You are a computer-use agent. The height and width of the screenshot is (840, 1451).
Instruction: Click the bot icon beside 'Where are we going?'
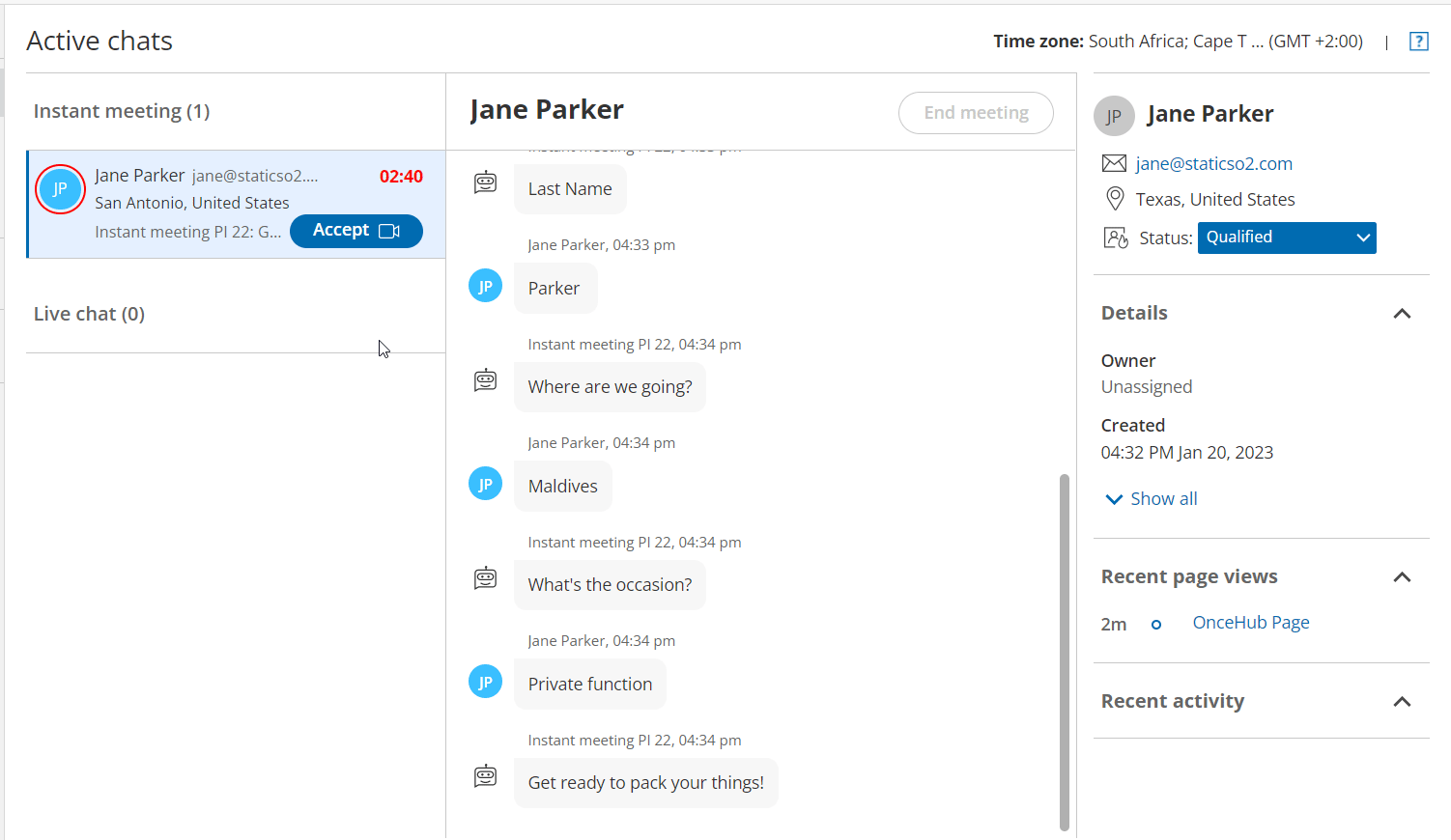[485, 379]
